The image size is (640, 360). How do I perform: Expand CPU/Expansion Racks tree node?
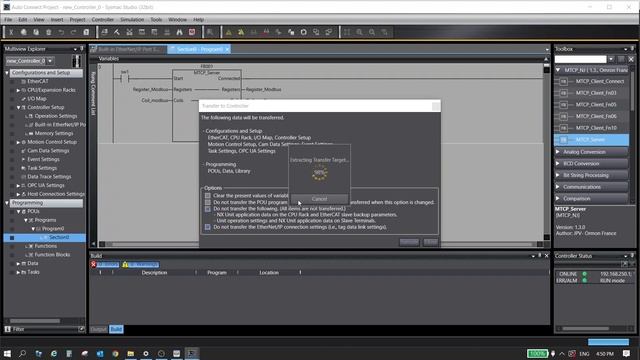[x=18, y=90]
